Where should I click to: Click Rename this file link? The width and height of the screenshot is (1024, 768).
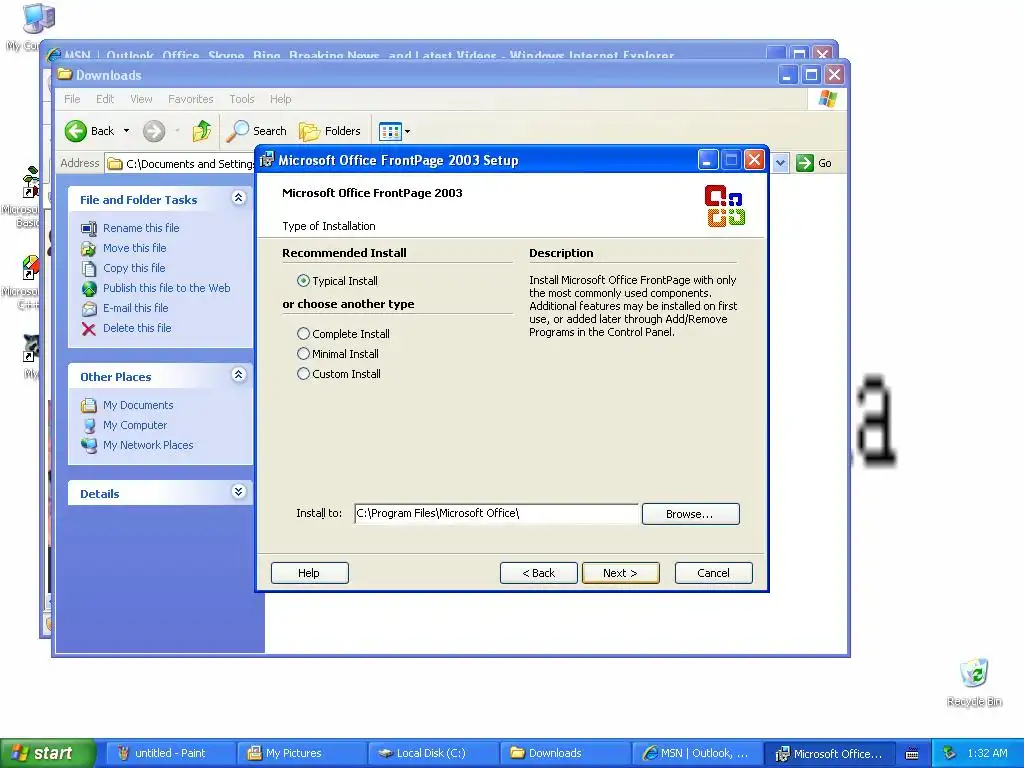pyautogui.click(x=141, y=228)
